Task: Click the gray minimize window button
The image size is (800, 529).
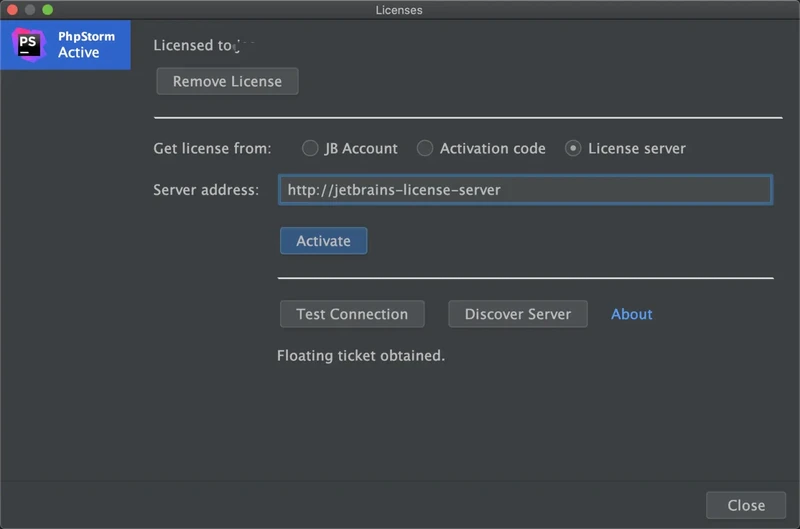Action: 30,10
